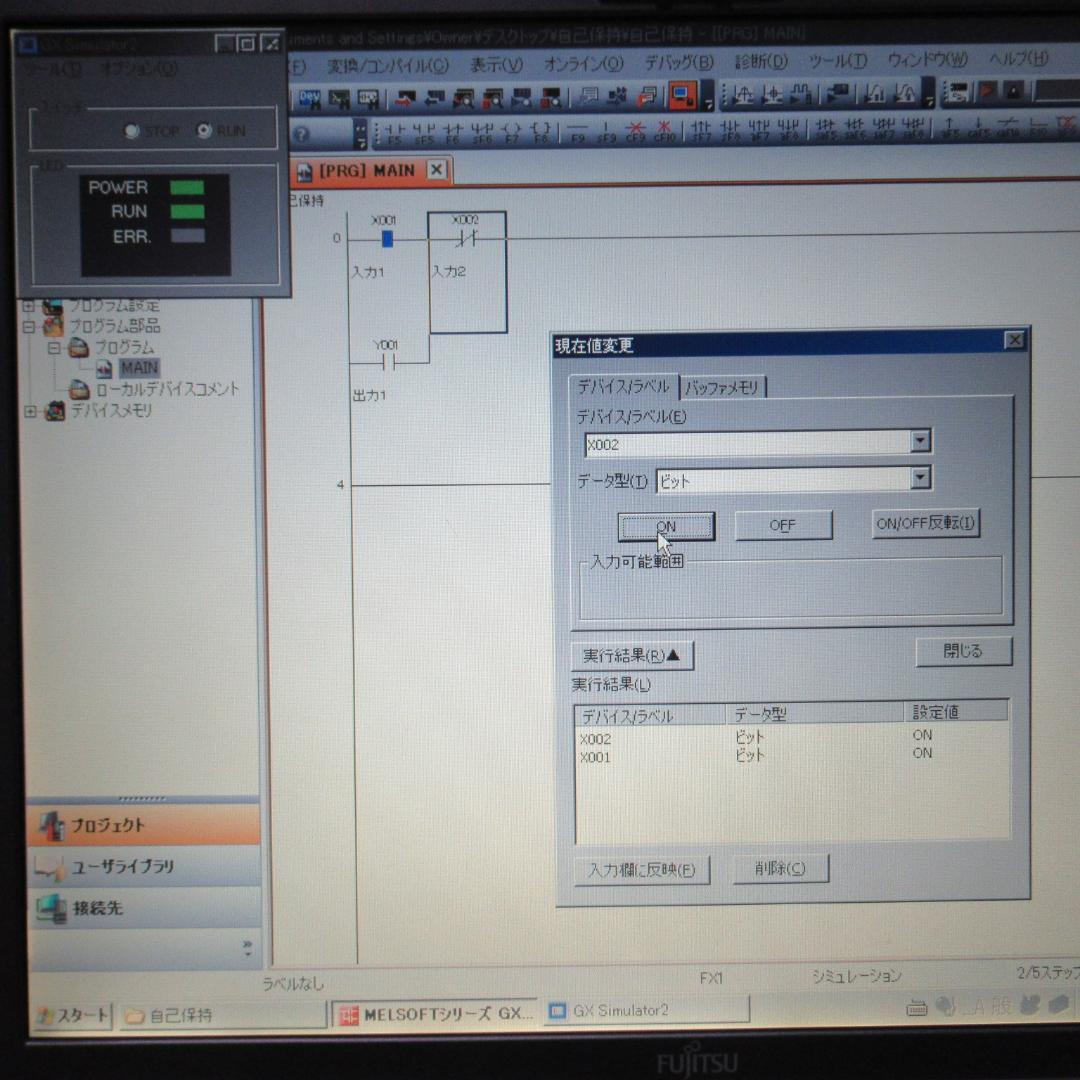The image size is (1080, 1080).
Task: Switch to GX Simulator2 in the taskbar
Action: coord(644,1010)
